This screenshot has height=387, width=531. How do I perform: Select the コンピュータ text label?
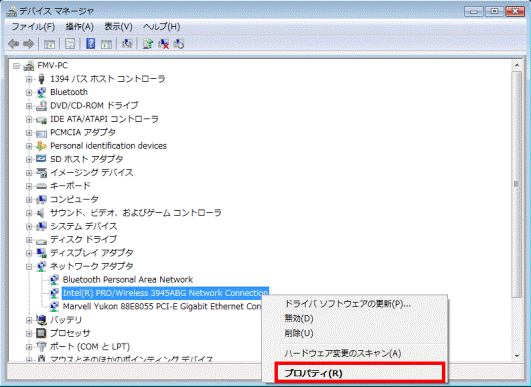click(x=74, y=199)
